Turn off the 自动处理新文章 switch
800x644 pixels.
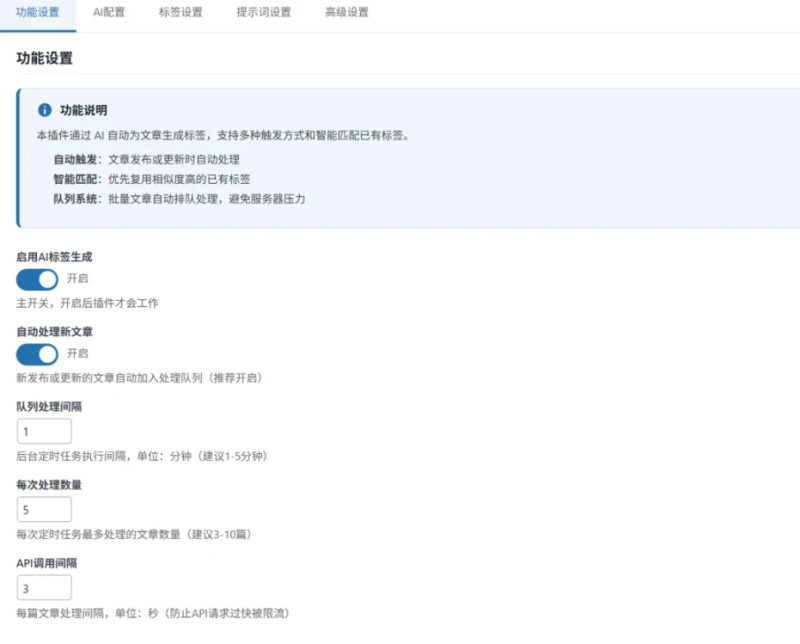click(x=36, y=354)
